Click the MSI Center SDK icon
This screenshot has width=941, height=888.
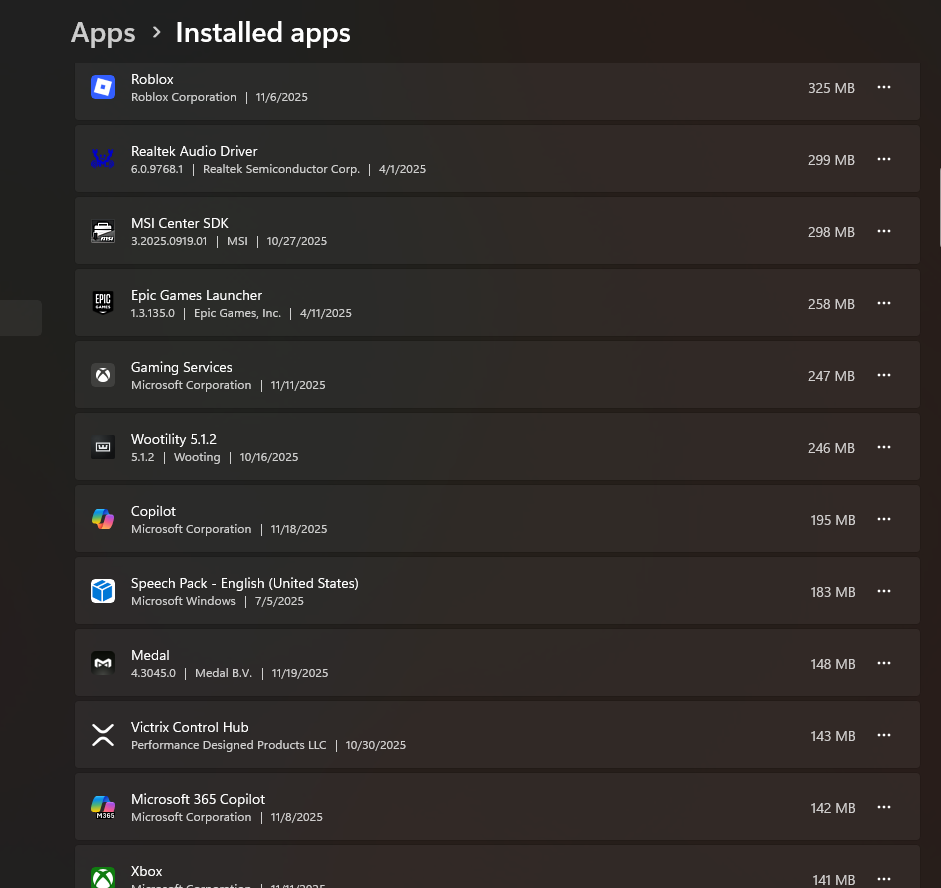point(103,231)
